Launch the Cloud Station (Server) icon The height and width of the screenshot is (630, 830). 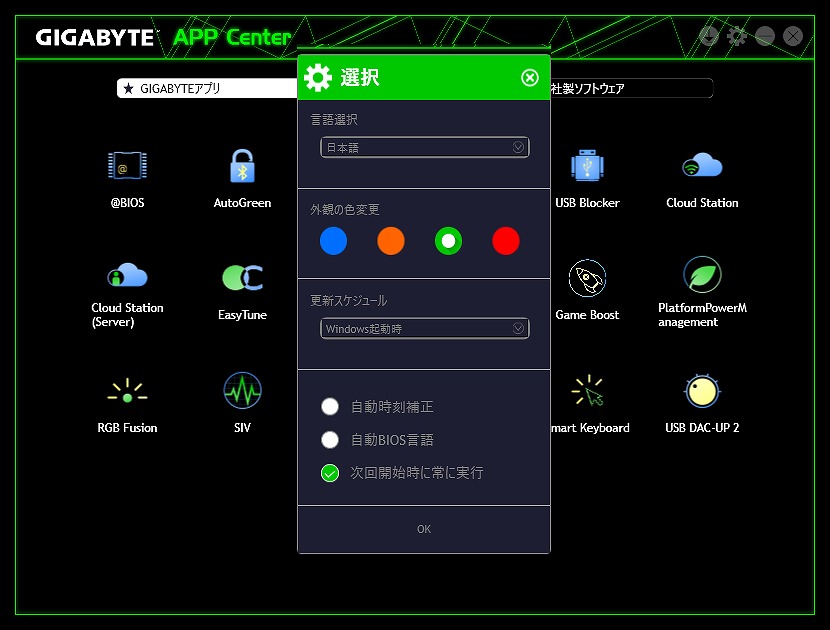[127, 275]
